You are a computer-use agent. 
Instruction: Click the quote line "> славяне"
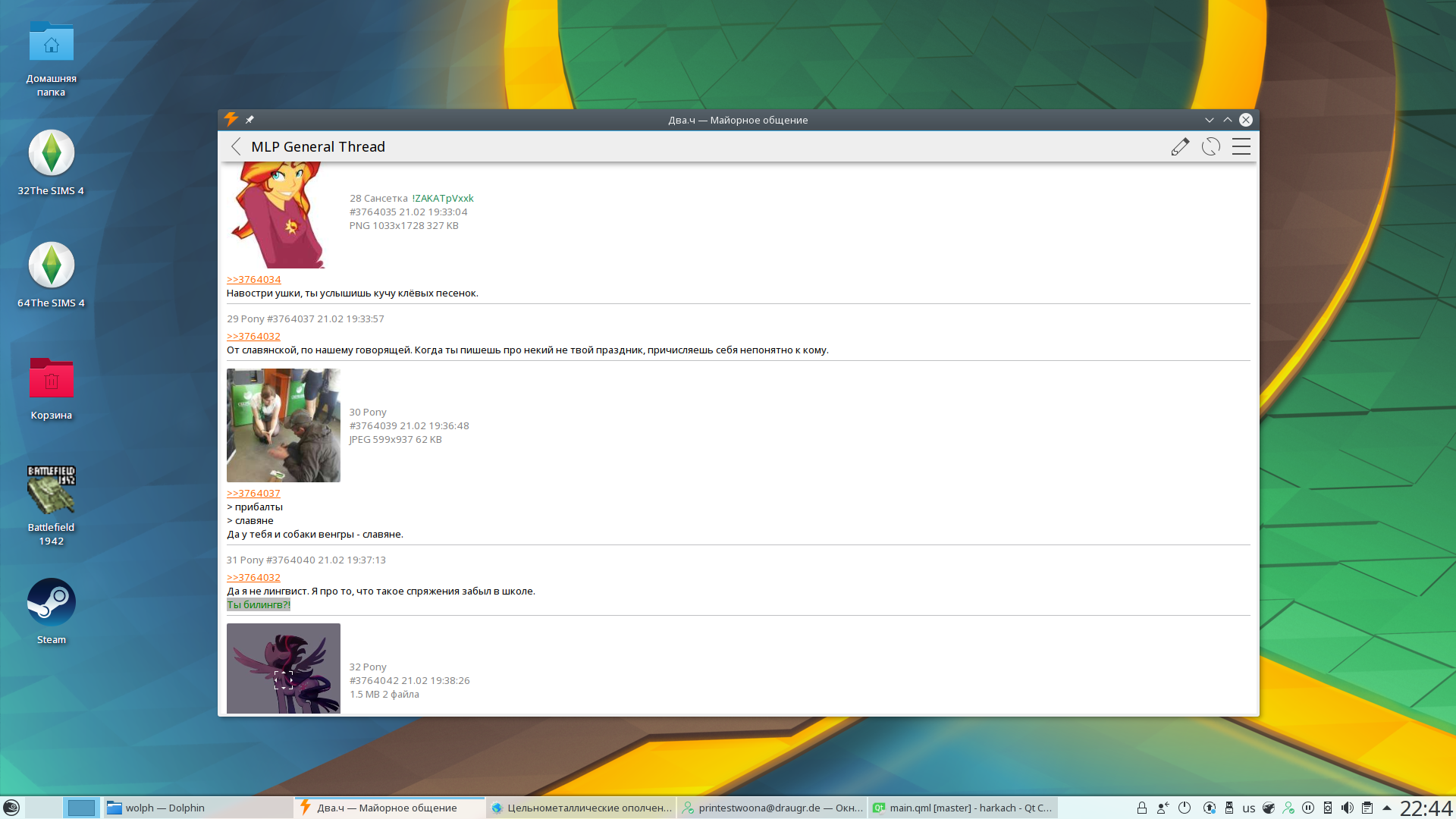(x=250, y=520)
